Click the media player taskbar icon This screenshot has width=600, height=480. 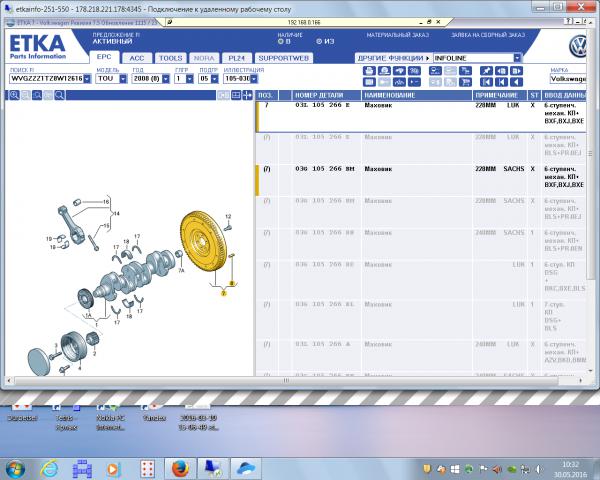coord(113,469)
